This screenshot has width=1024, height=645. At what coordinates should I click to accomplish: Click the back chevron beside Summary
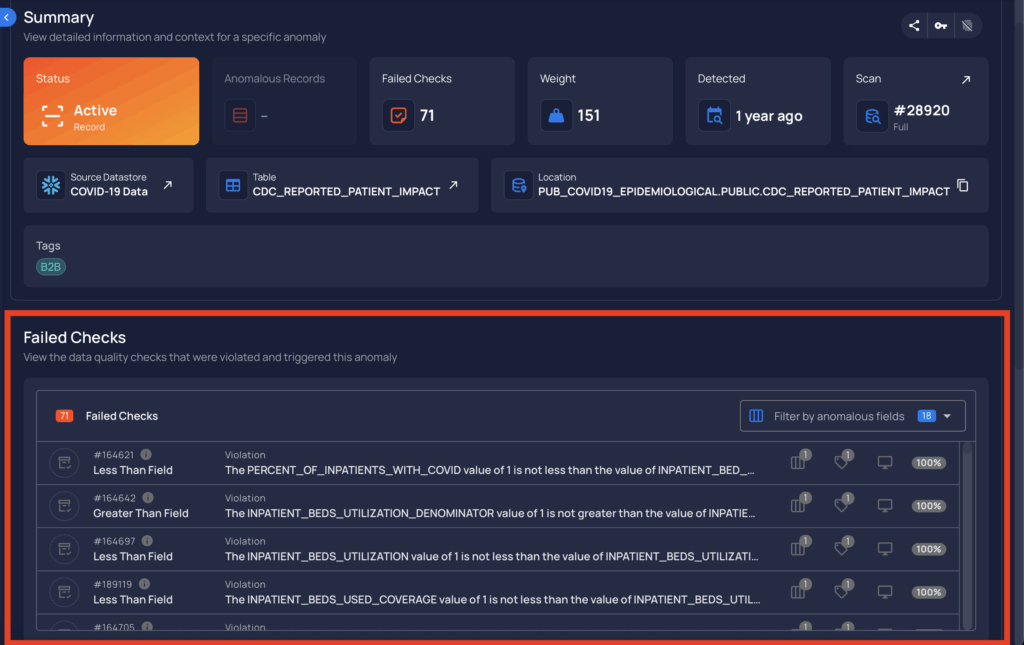point(7,17)
